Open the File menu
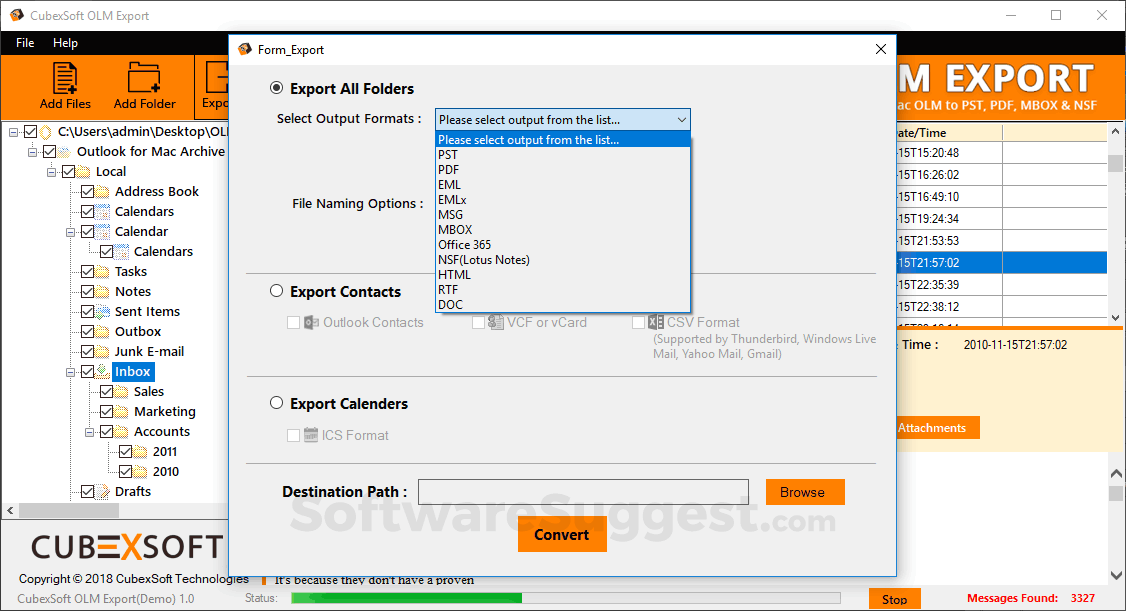 [x=25, y=43]
